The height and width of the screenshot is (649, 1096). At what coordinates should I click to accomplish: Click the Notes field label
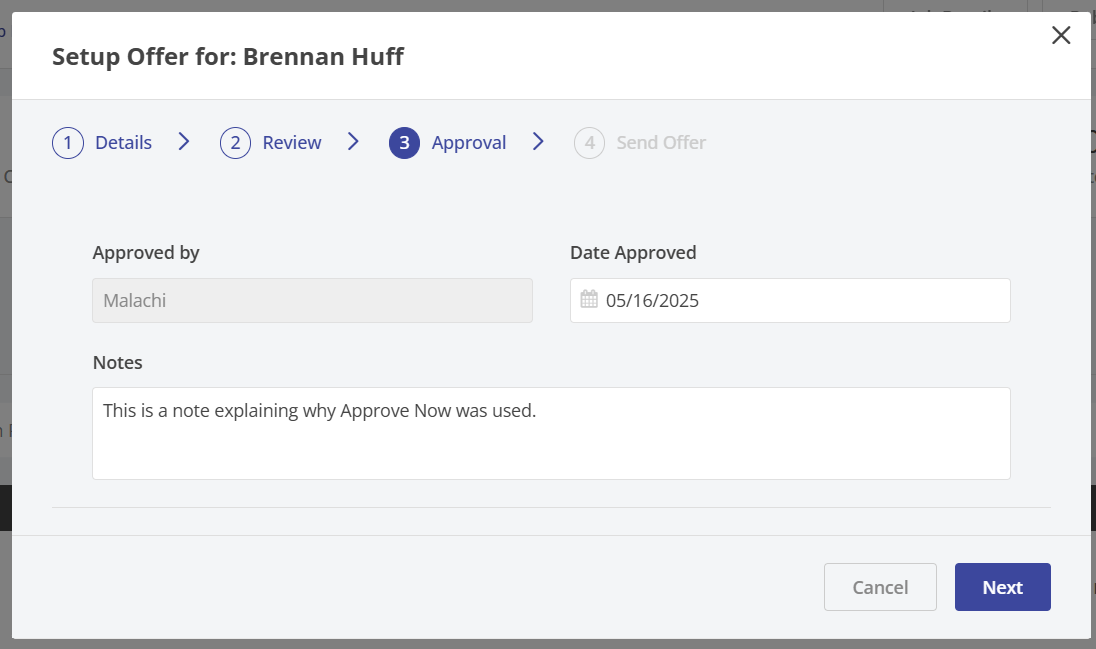pos(118,362)
